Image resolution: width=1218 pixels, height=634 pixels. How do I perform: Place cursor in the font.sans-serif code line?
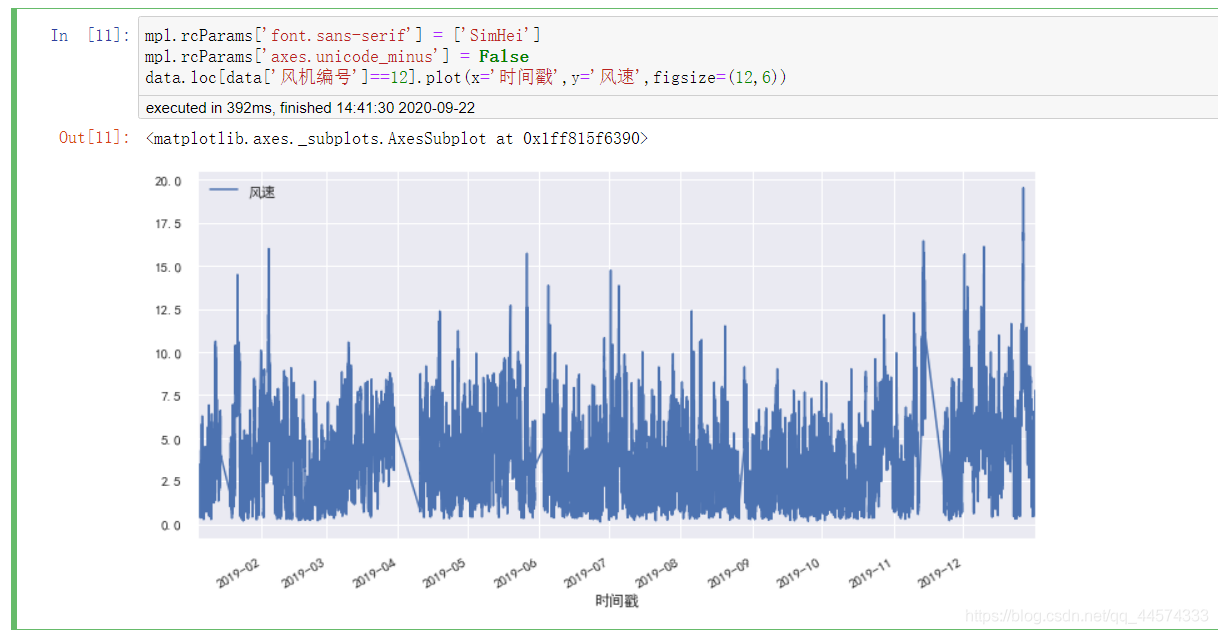pos(343,36)
